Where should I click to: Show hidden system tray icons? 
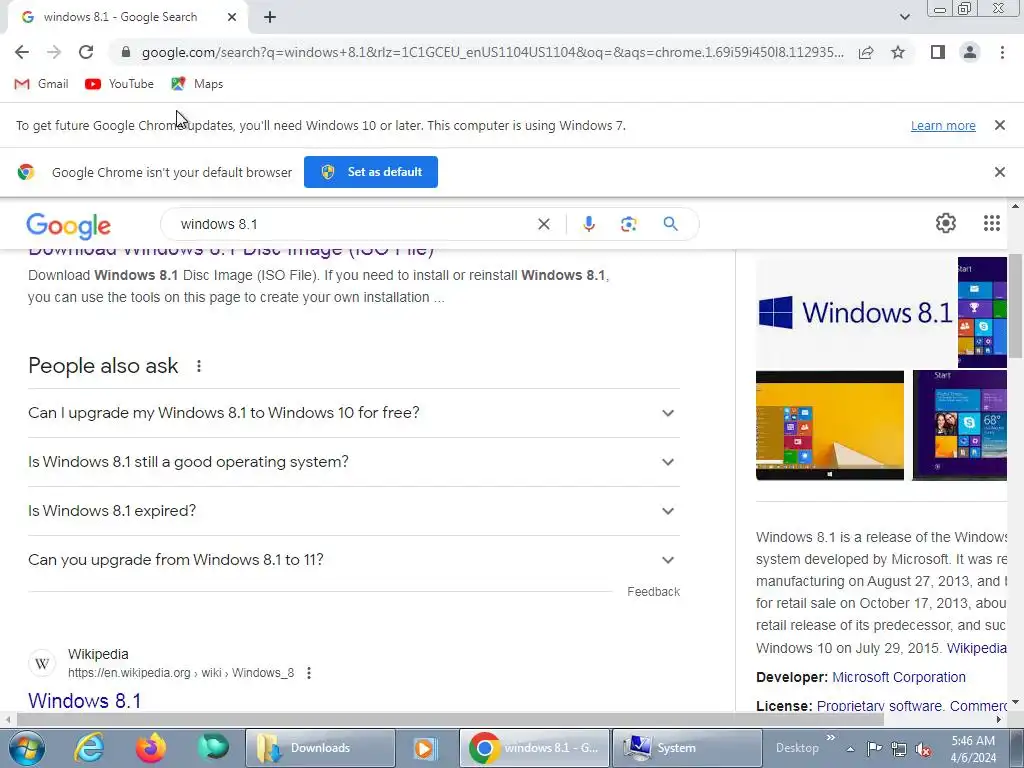(x=850, y=749)
